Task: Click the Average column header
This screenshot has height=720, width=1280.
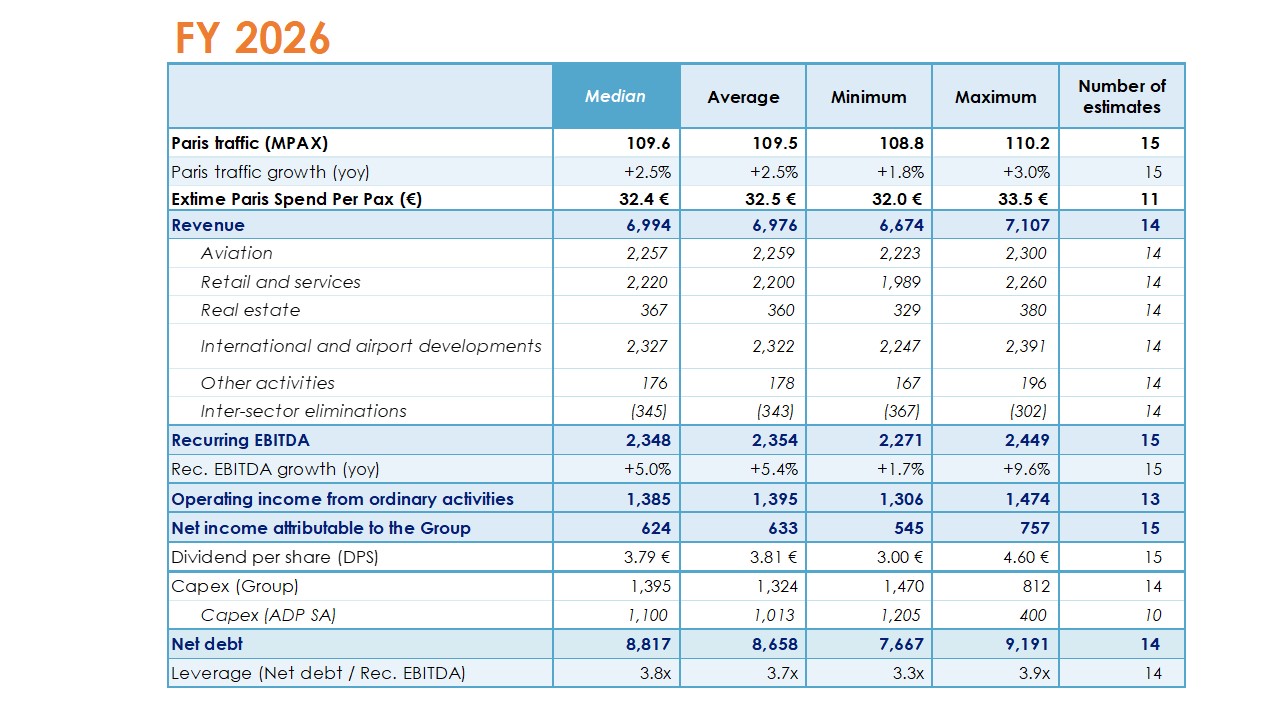Action: point(743,97)
